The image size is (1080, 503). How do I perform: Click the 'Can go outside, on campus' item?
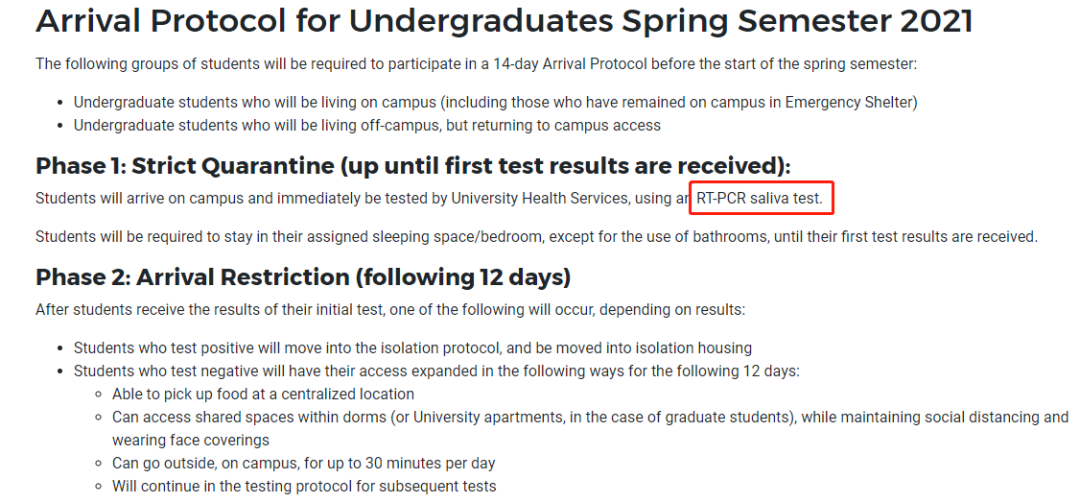304,463
